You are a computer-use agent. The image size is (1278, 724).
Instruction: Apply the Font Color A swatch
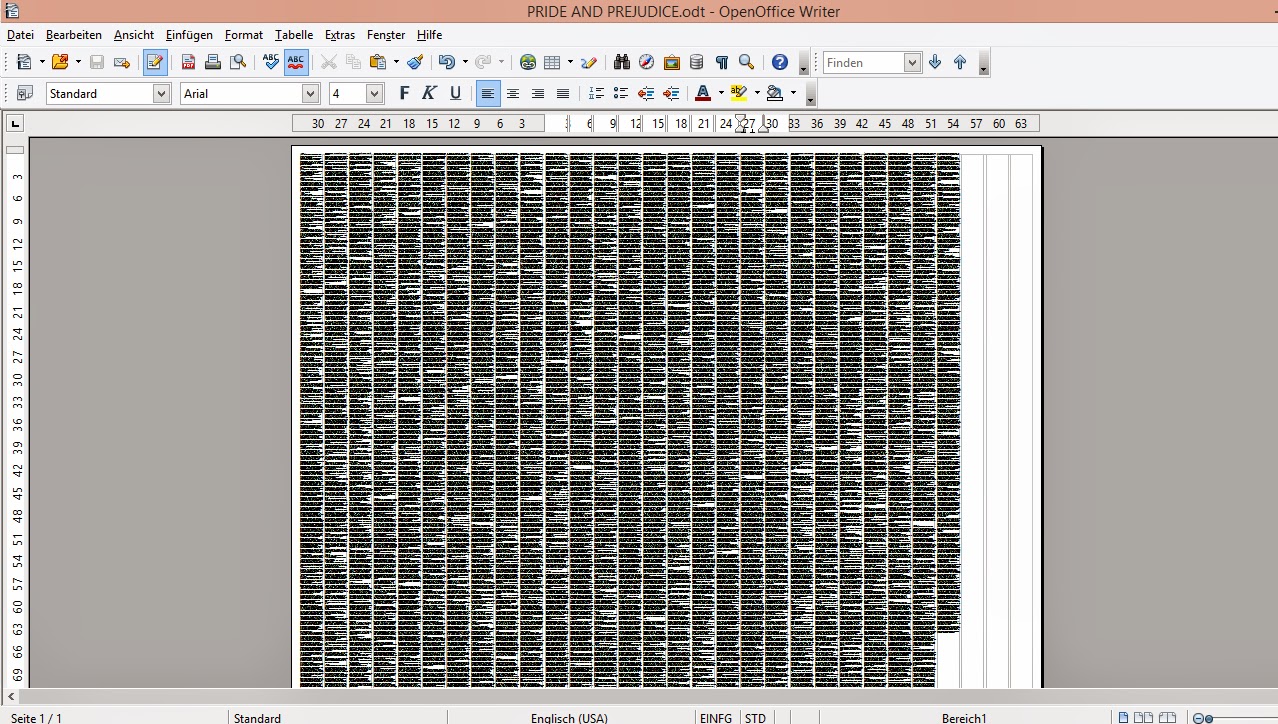click(703, 93)
